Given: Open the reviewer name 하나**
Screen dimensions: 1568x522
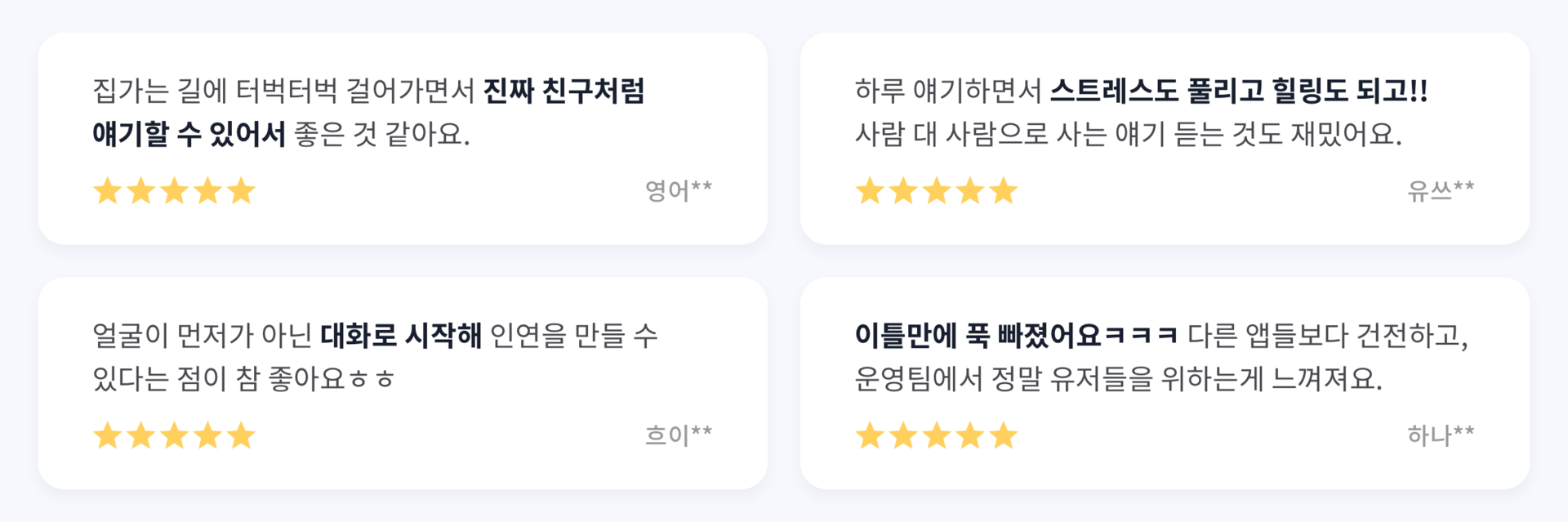Looking at the screenshot, I should click(1441, 435).
